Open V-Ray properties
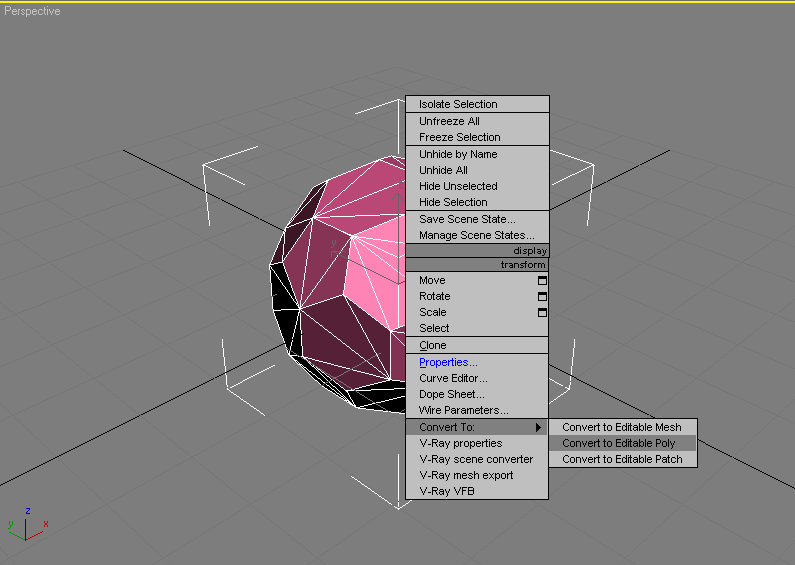 (x=477, y=443)
